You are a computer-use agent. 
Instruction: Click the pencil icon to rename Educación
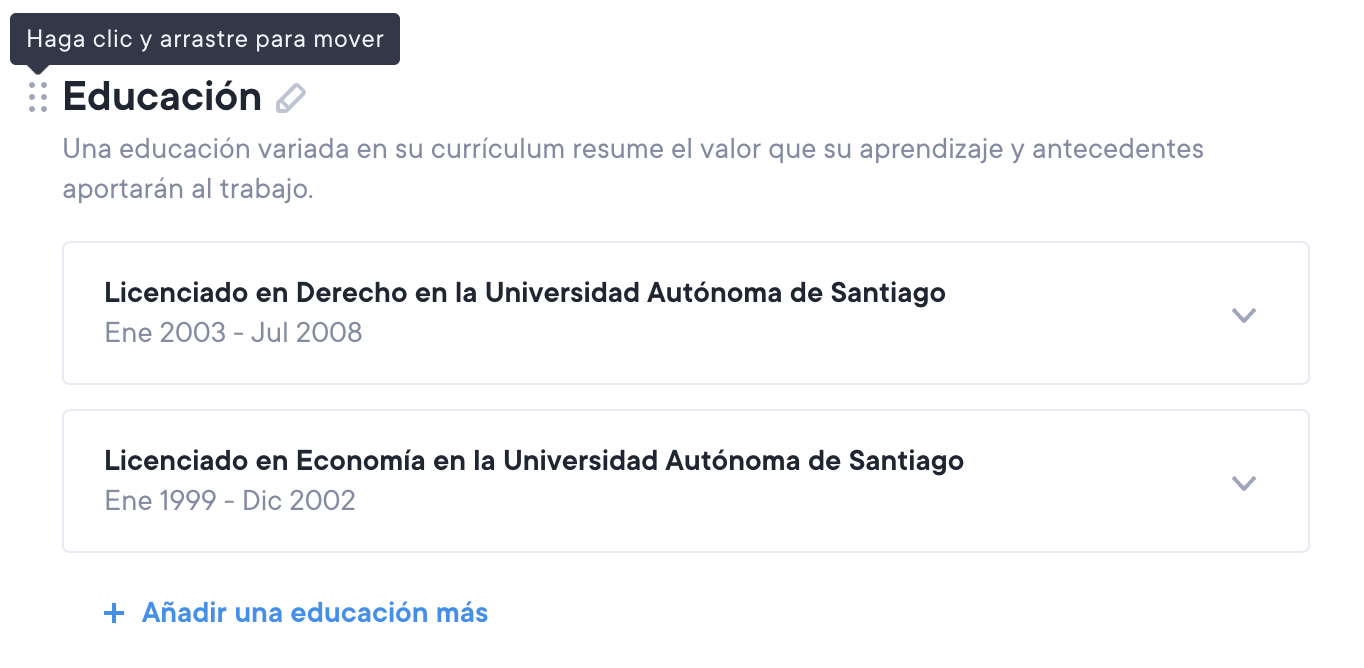click(290, 98)
